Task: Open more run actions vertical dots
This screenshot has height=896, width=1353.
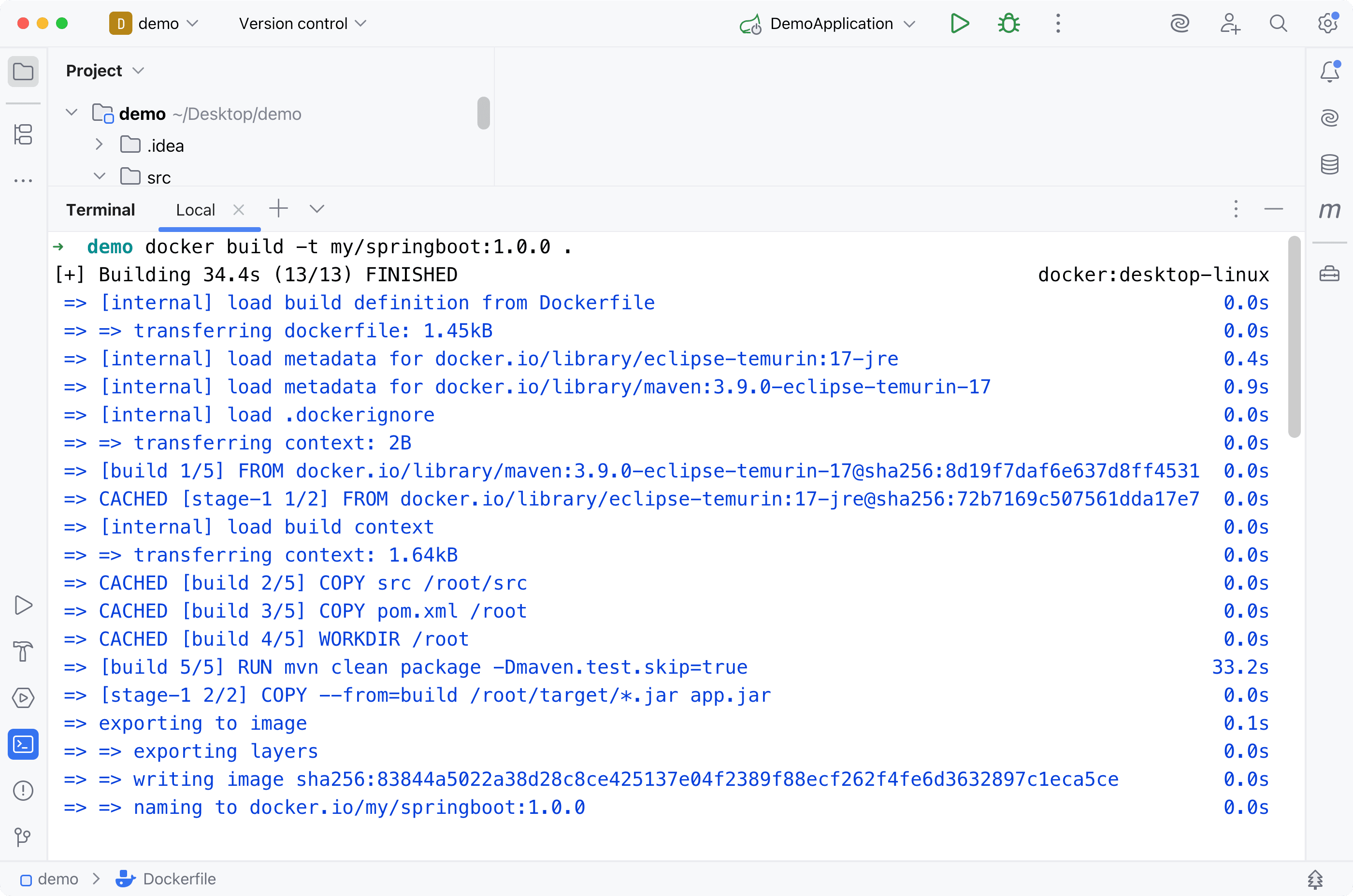Action: 1058,23
